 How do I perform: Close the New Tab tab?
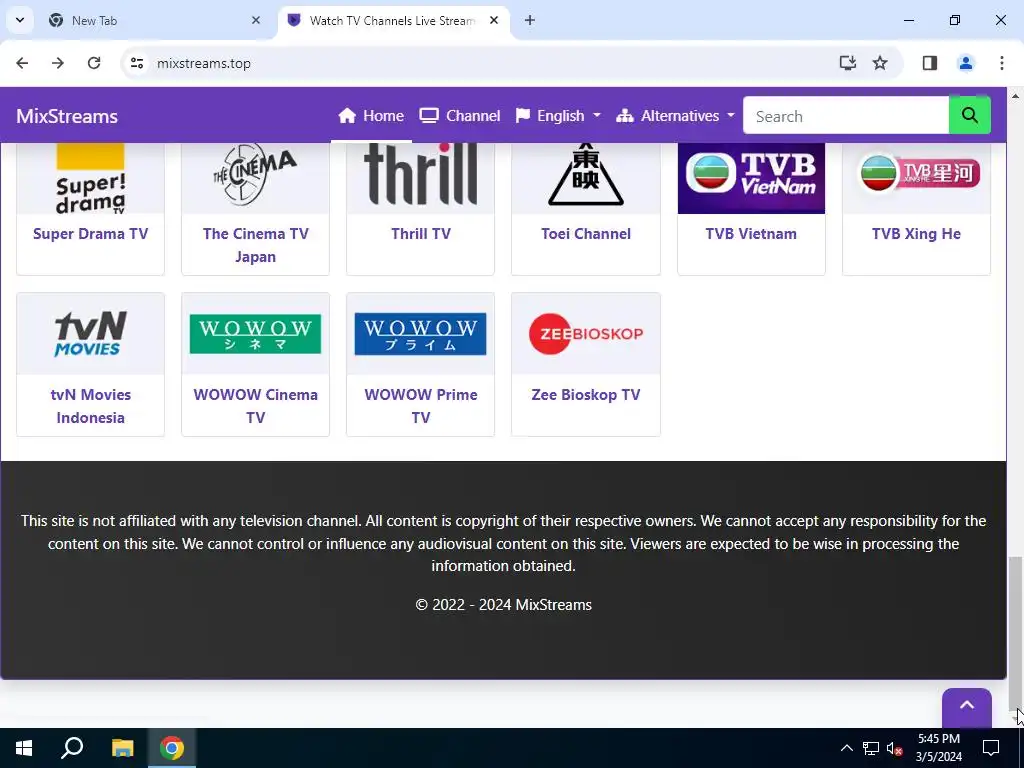coord(255,20)
